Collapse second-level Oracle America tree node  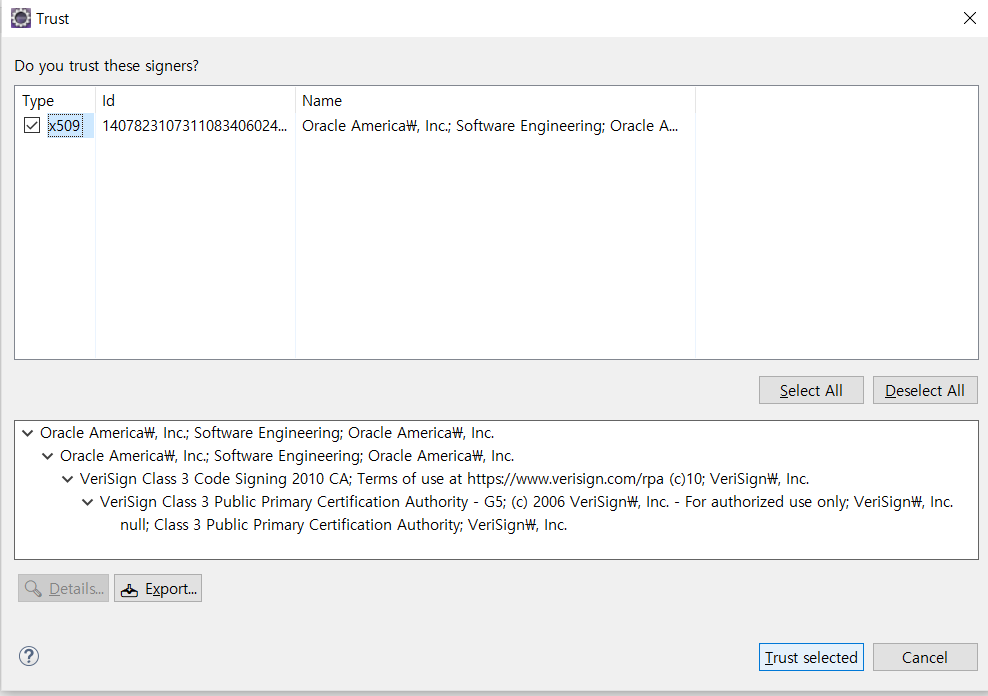pos(48,456)
